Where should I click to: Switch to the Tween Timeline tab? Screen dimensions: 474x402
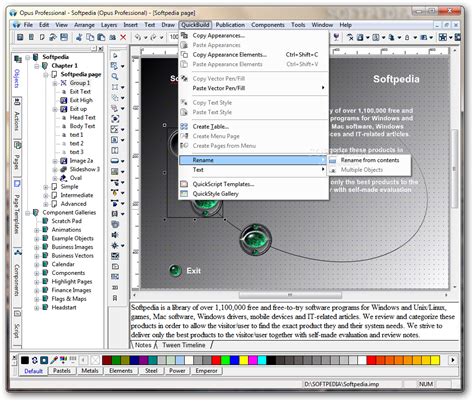point(184,345)
